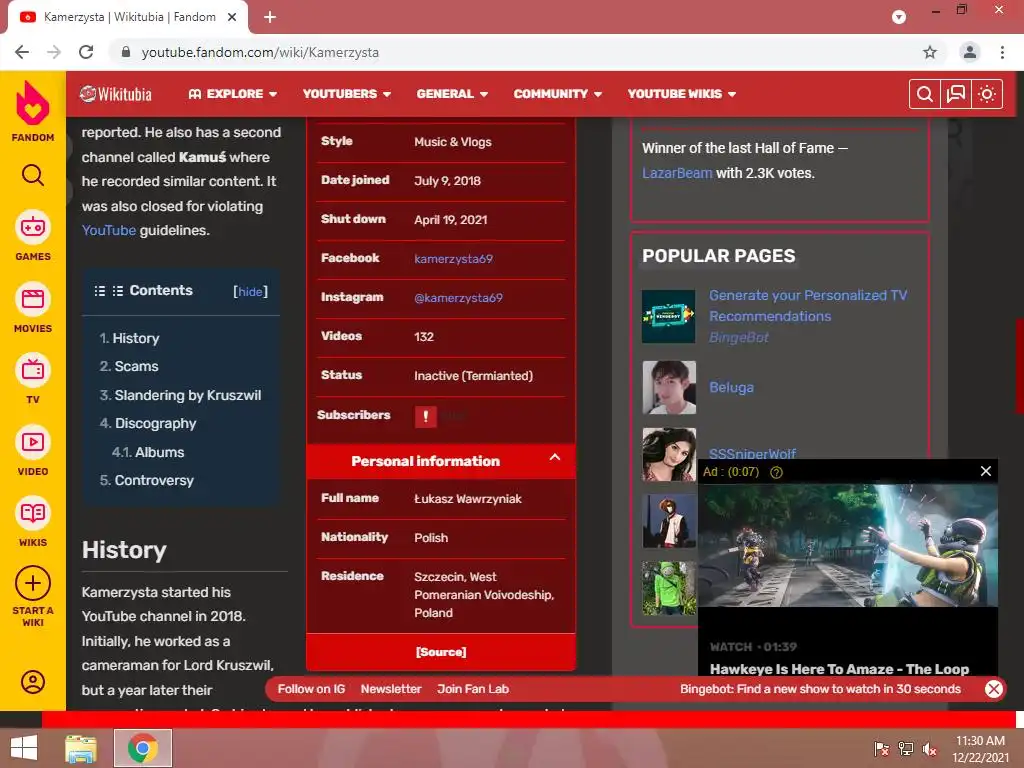Image resolution: width=1024 pixels, height=768 pixels.
Task: Open the Beluga popular page
Action: (731, 387)
